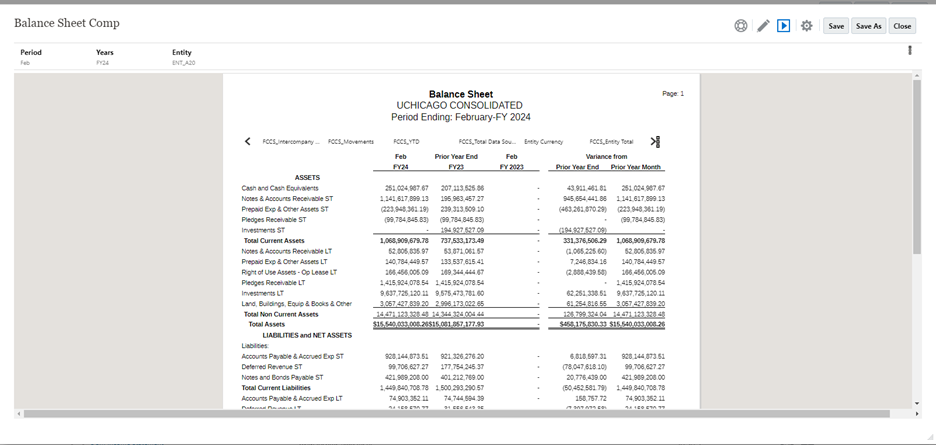Click the 'Total Non Current Assets' label
This screenshot has height=445, width=936.
coord(281,314)
